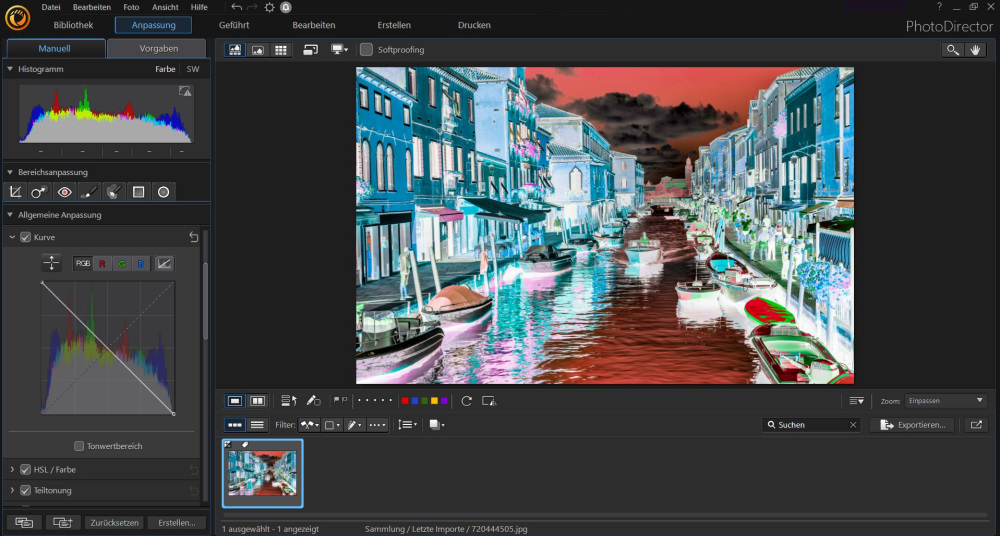Image resolution: width=1000 pixels, height=536 pixels.
Task: Switch browser to list view
Action: 257,425
